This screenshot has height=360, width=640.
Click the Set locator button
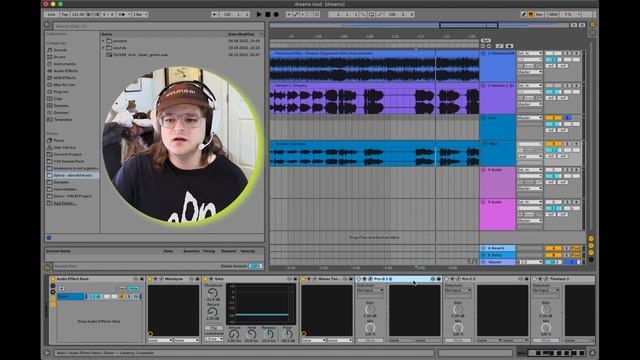click(485, 40)
